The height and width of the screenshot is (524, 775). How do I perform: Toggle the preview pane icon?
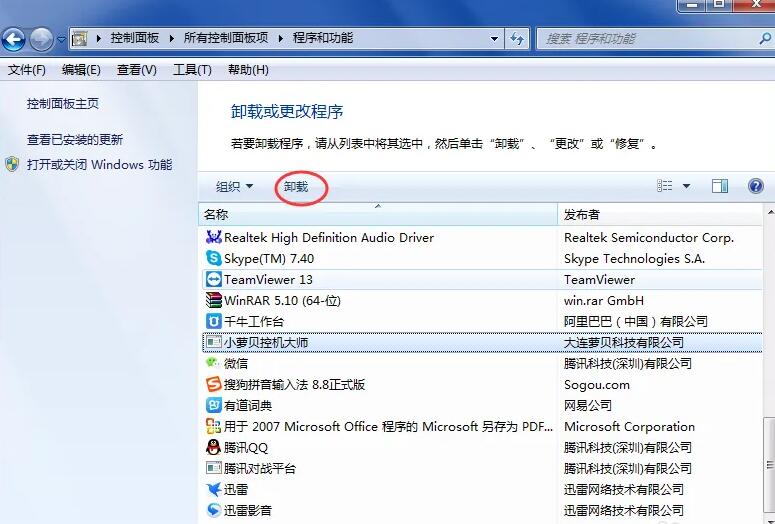[719, 186]
